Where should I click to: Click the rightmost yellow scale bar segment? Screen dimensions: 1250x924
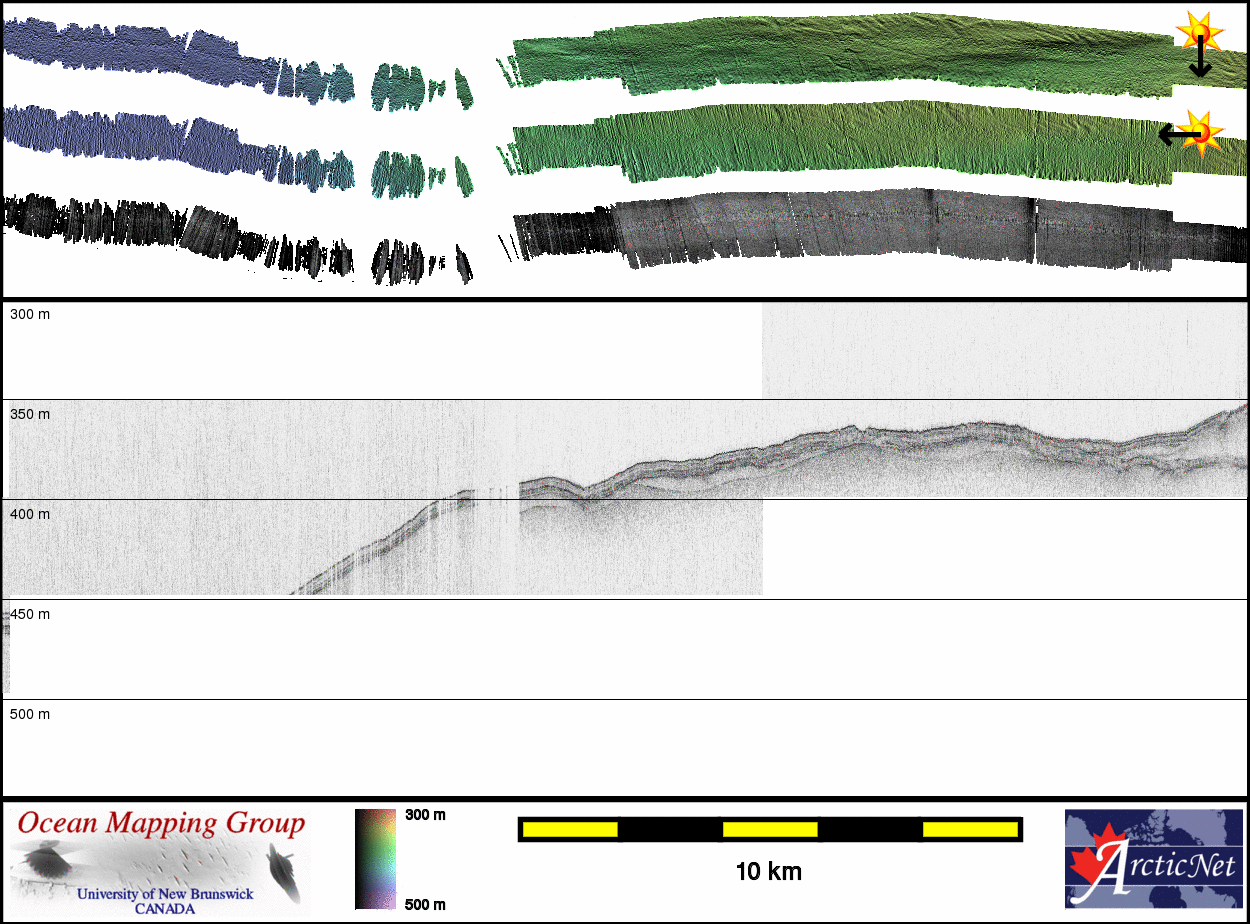[969, 829]
